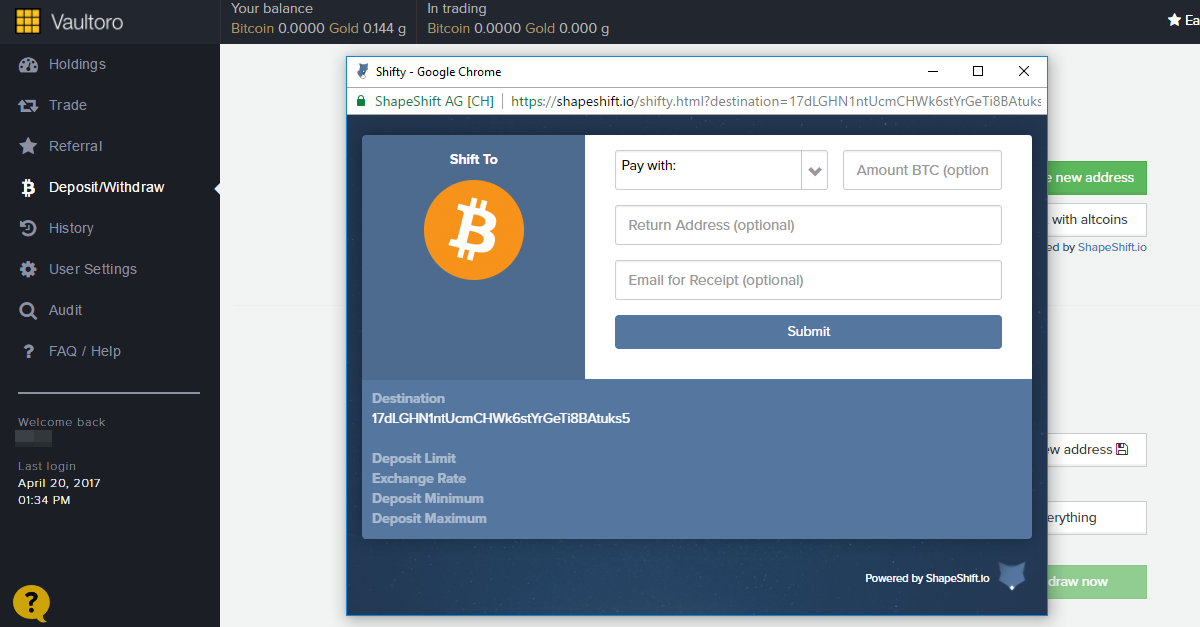The width and height of the screenshot is (1200, 627).
Task: Click the Pay with chevron arrow
Action: click(x=815, y=171)
